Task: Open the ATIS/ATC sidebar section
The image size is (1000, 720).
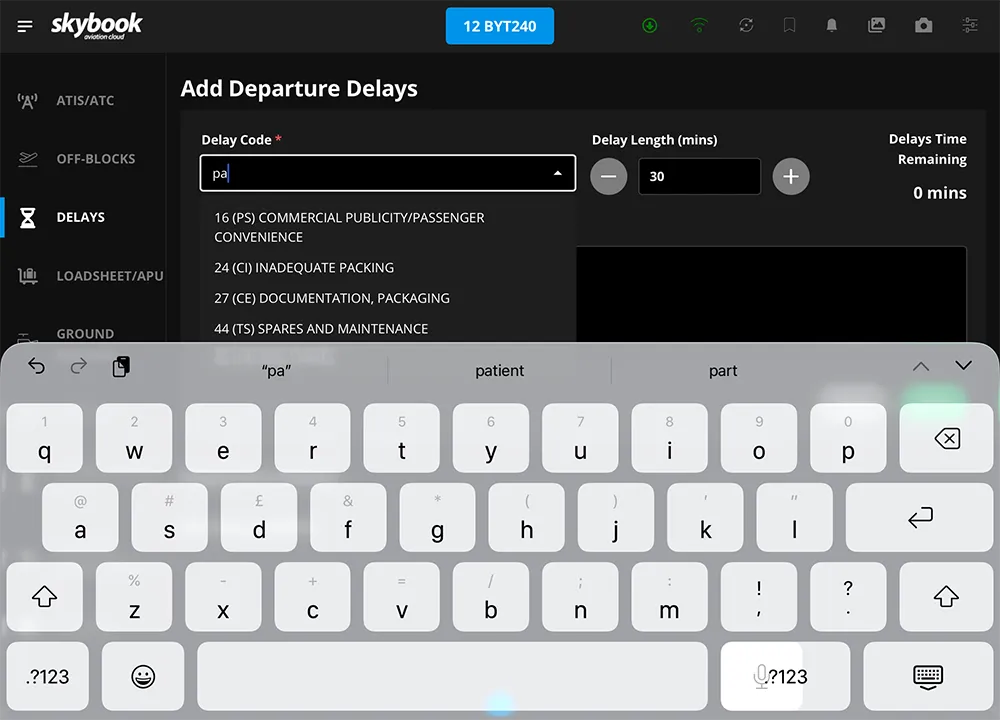Action: point(84,101)
